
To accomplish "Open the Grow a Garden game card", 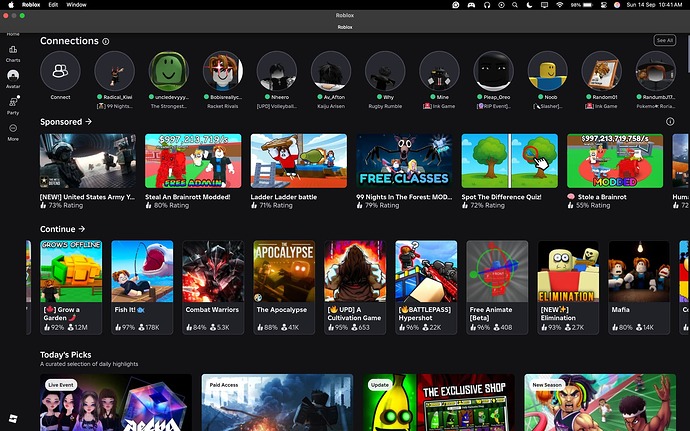I will (x=71, y=287).
